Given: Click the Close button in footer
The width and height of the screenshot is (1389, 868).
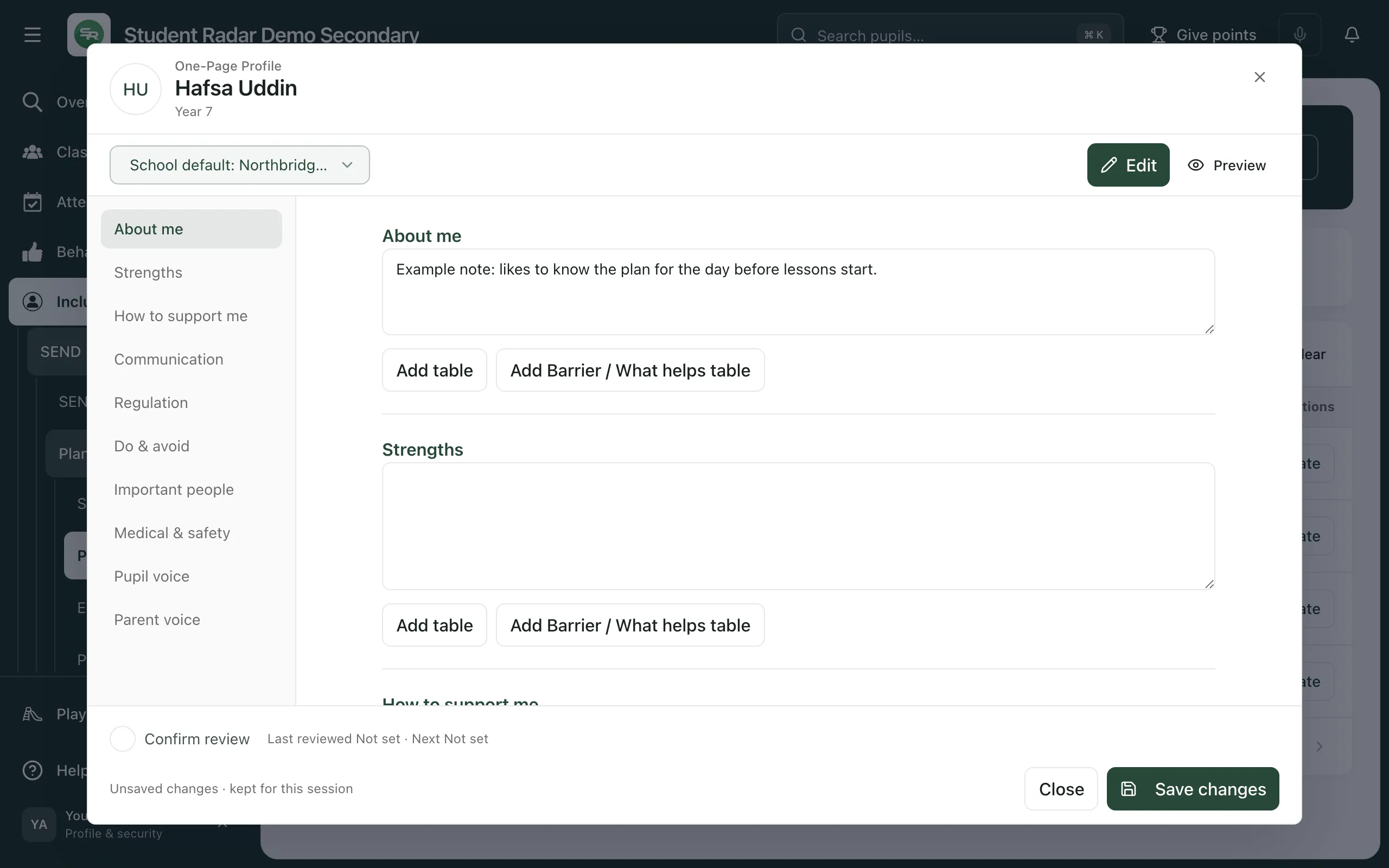Looking at the screenshot, I should click(1061, 789).
